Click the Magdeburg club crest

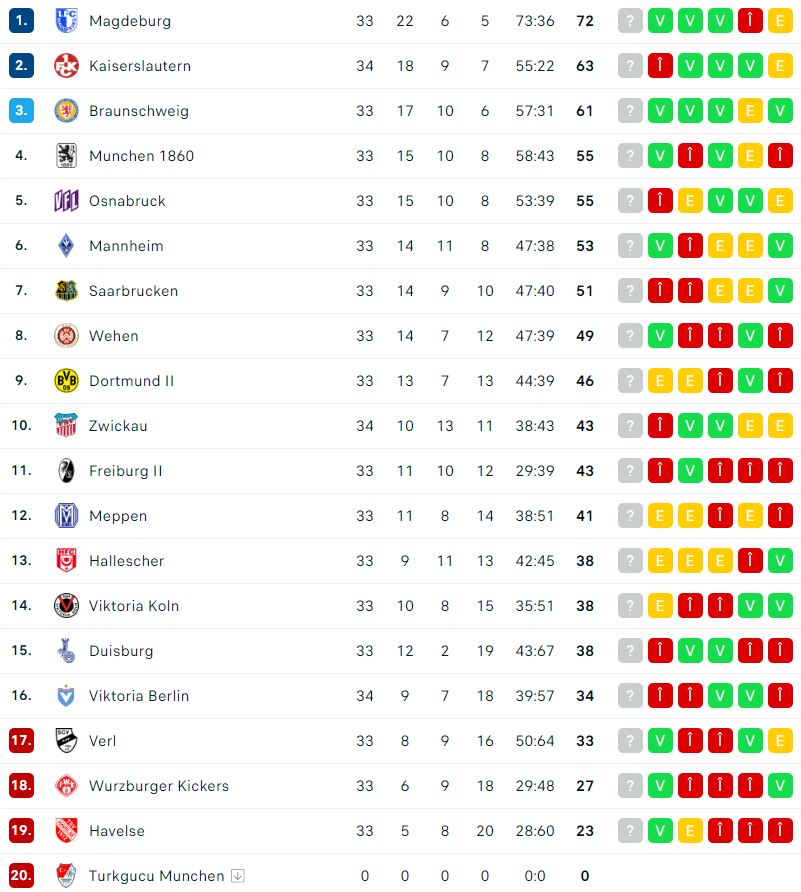coord(66,20)
